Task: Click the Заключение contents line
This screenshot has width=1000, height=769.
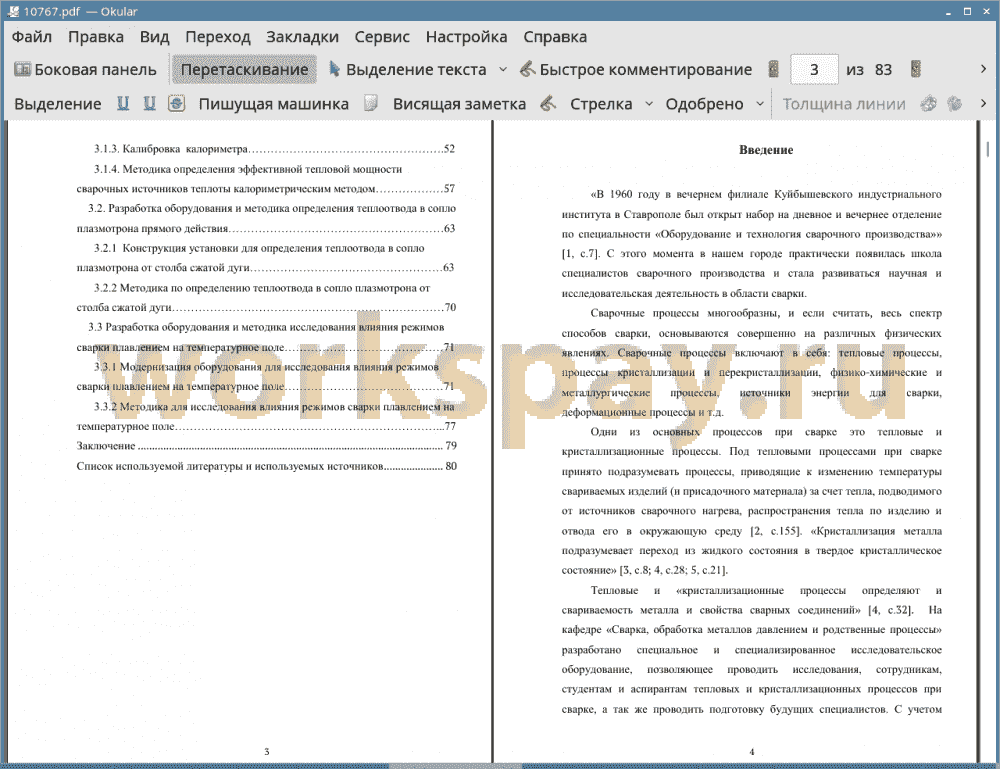Action: pos(267,446)
